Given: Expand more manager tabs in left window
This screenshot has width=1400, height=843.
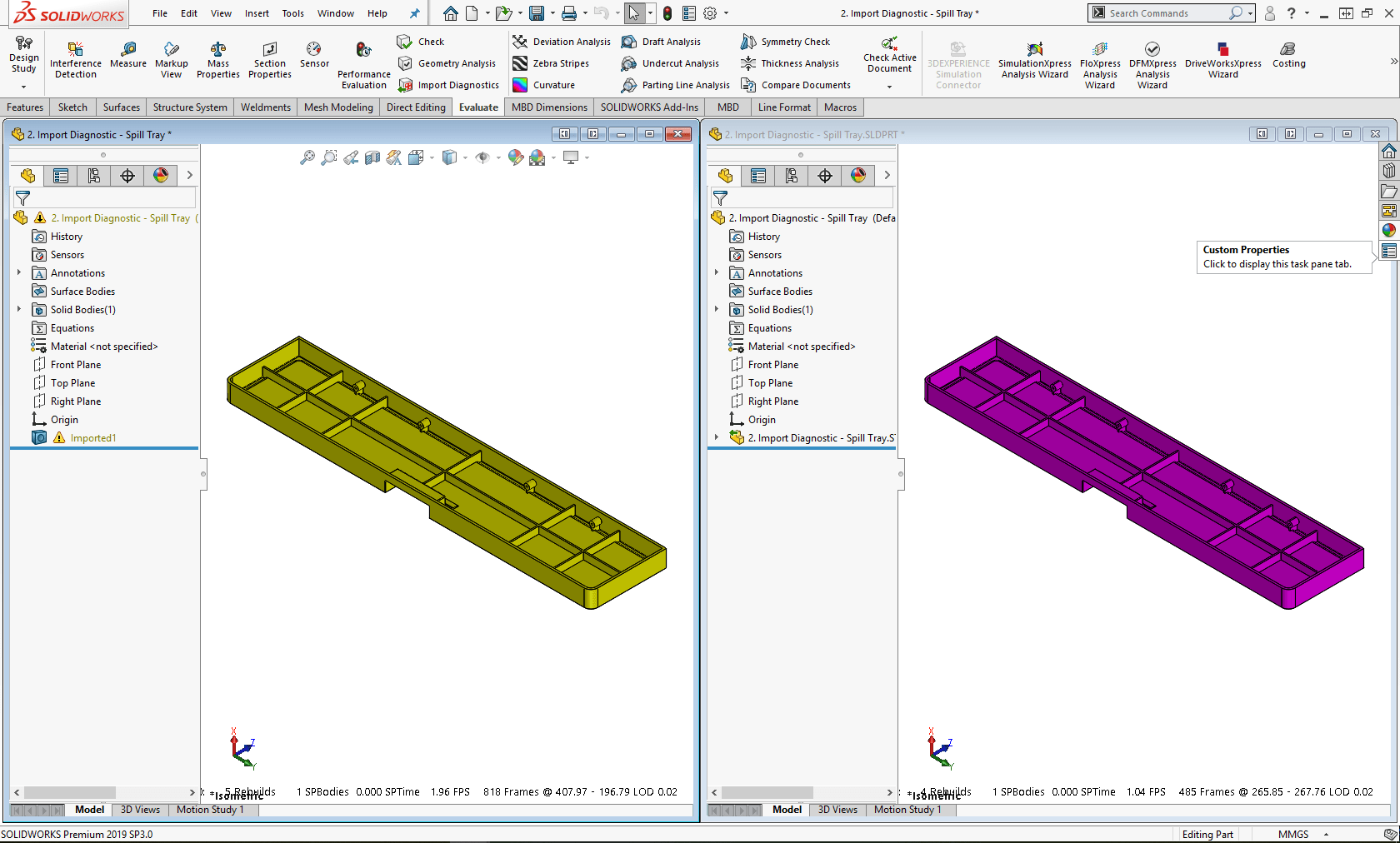Looking at the screenshot, I should (x=189, y=175).
